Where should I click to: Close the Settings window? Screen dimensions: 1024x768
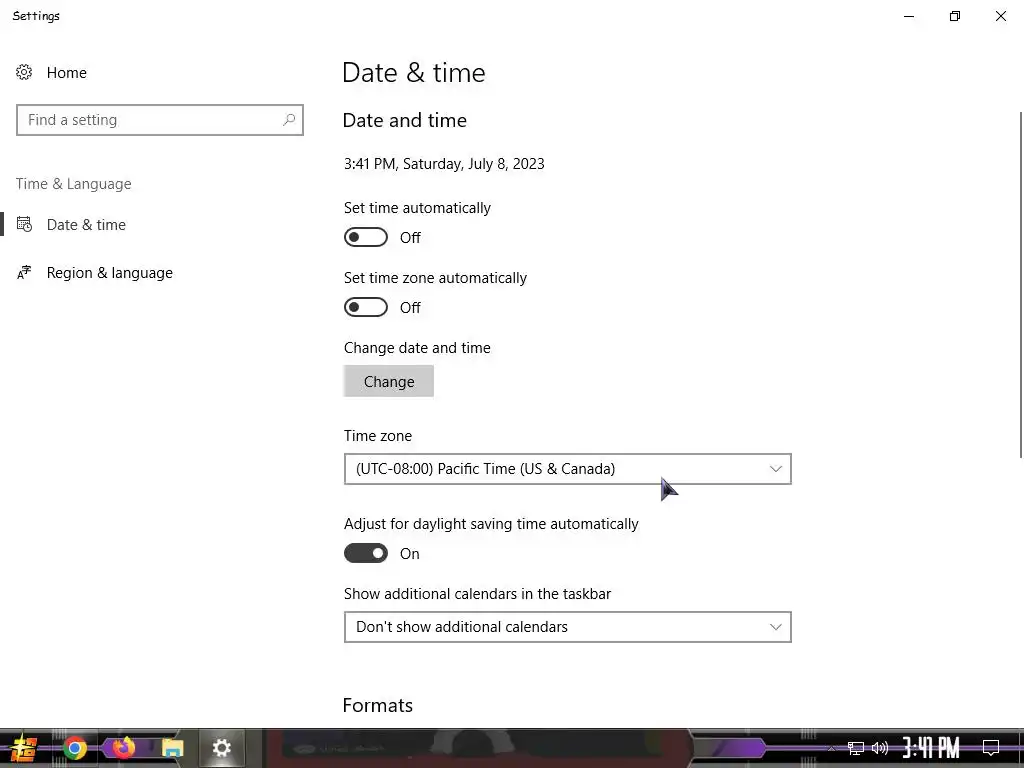pyautogui.click(x=1000, y=16)
